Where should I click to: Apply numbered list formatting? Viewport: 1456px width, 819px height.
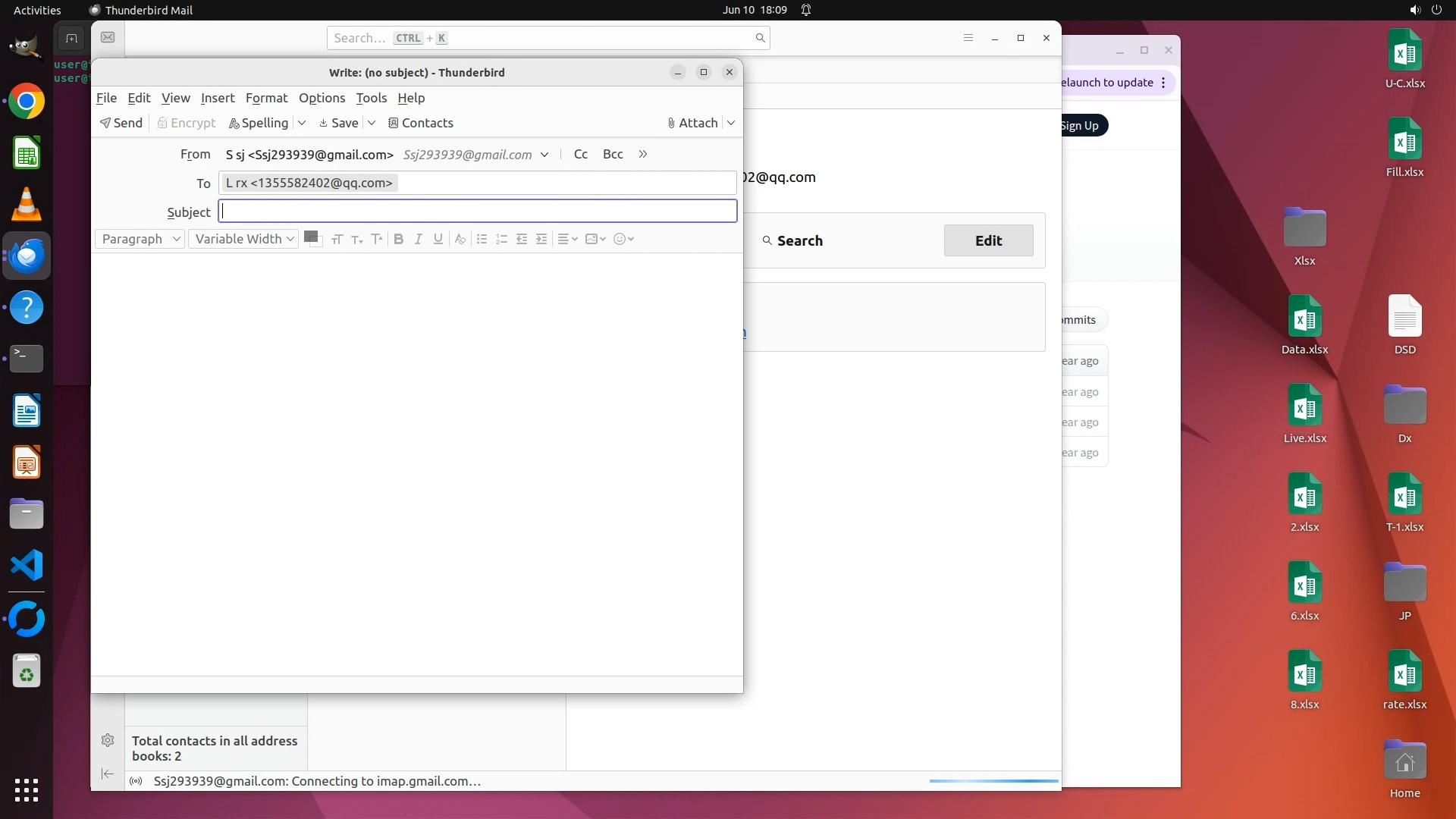click(501, 239)
